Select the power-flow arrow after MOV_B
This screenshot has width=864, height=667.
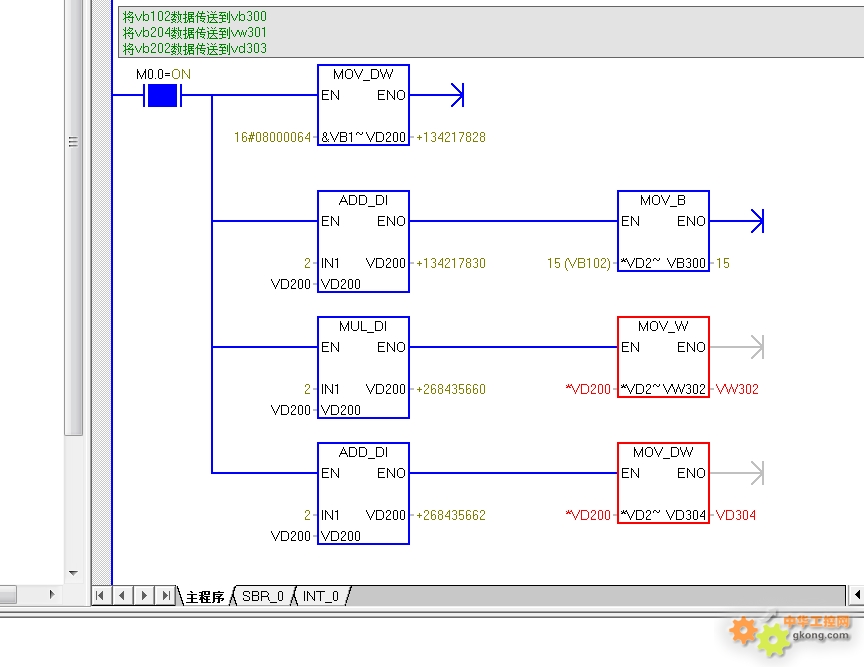click(758, 221)
